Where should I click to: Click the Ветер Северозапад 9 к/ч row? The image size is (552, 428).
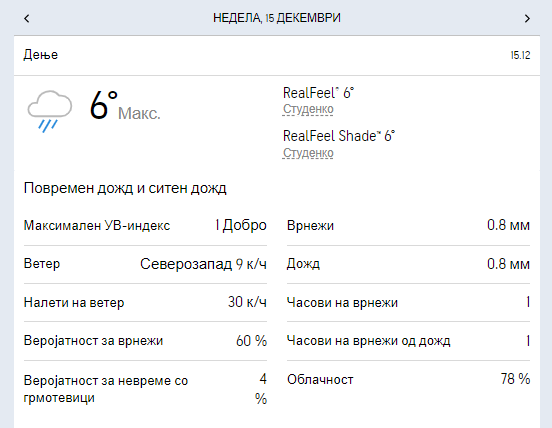point(145,264)
